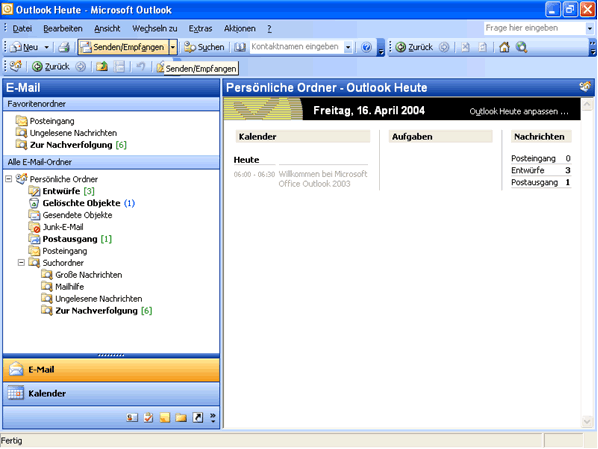Click Entwürfe link under Nachrichten
Viewport: 598px width, 449px height.
[528, 170]
